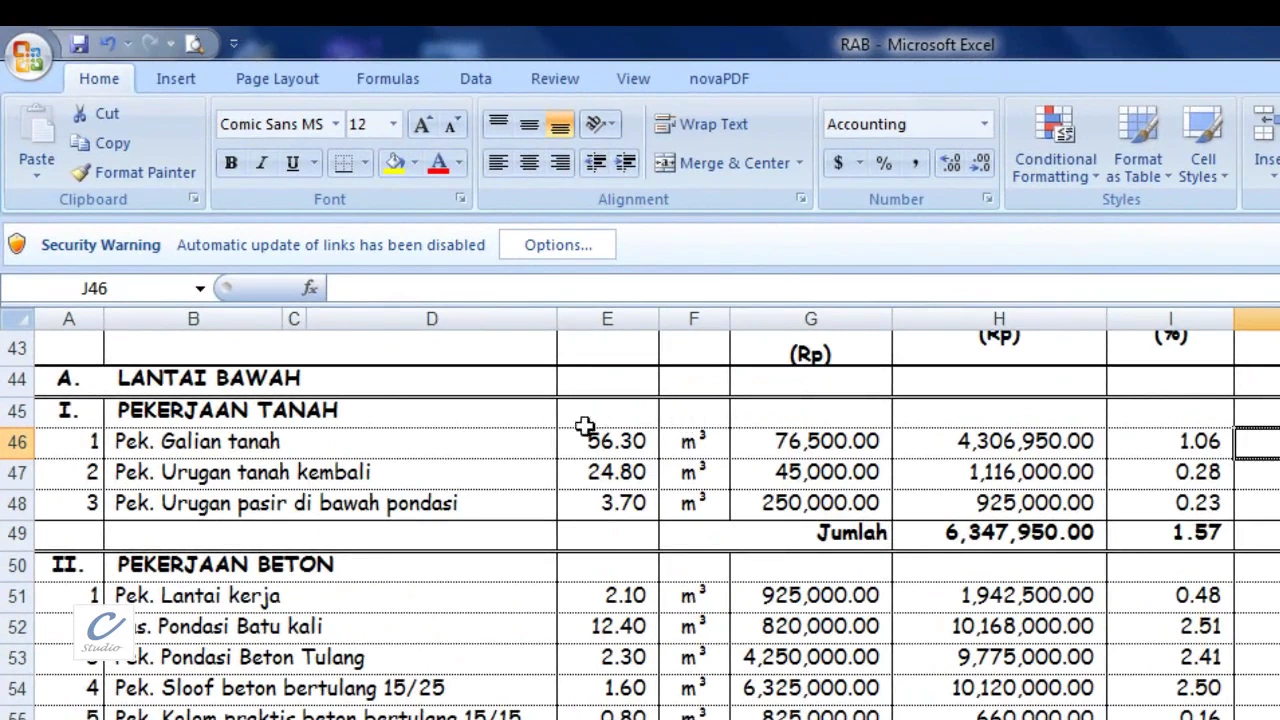The image size is (1280, 720).
Task: Open the Font Color dropdown arrow
Action: pyautogui.click(x=459, y=163)
